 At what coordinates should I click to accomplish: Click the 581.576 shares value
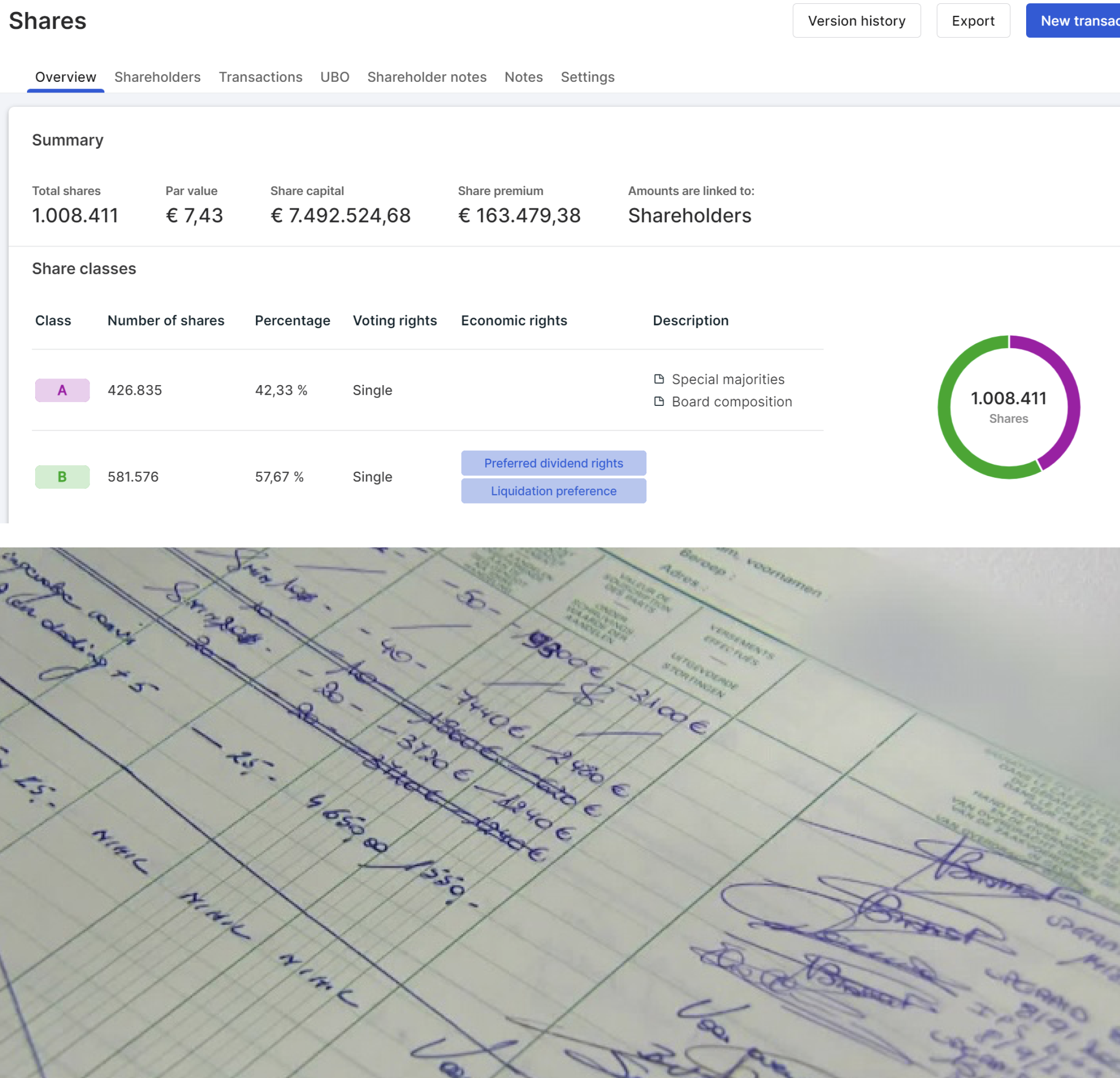click(x=133, y=477)
